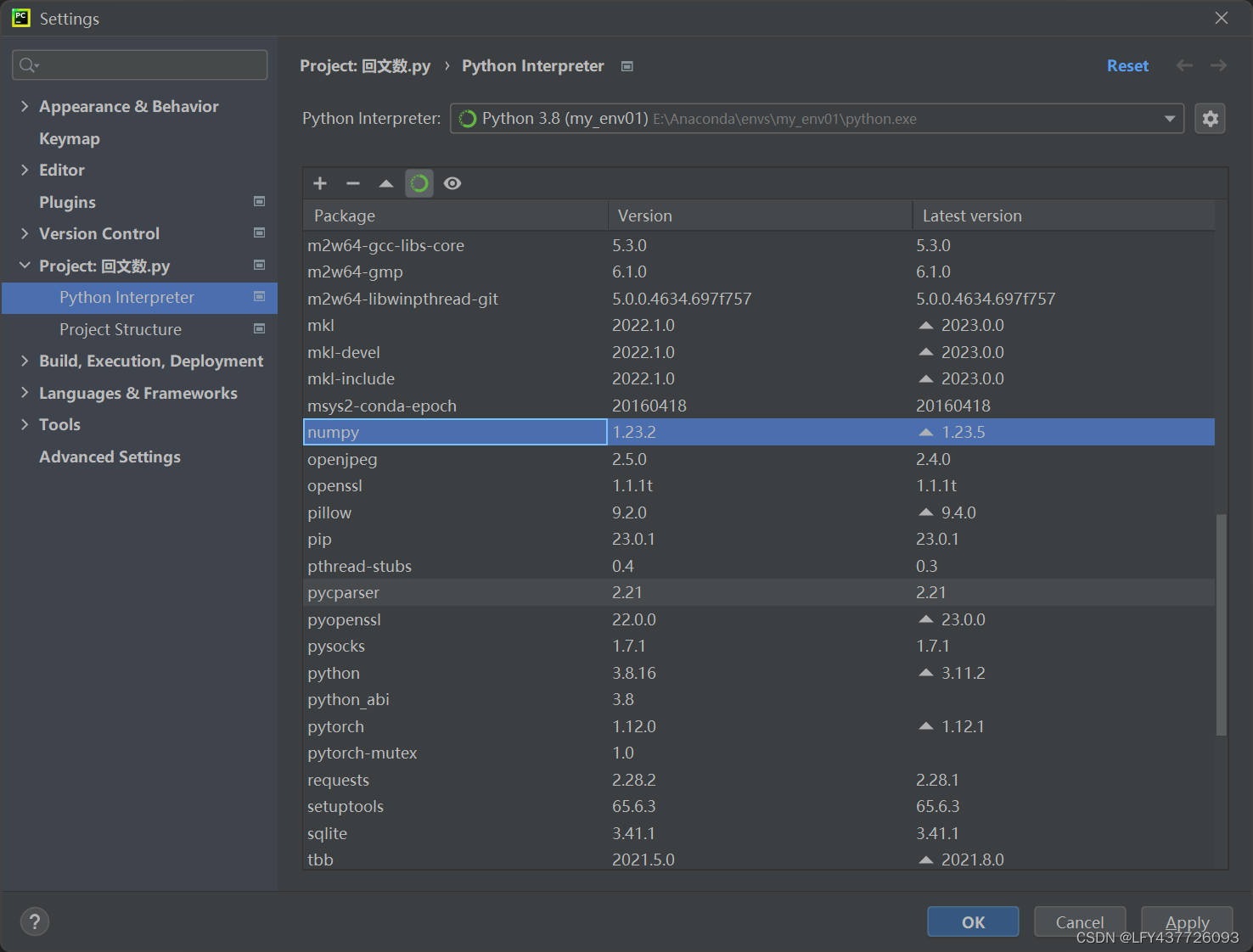The height and width of the screenshot is (952, 1253).
Task: Open Advanced Settings
Action: pos(110,456)
